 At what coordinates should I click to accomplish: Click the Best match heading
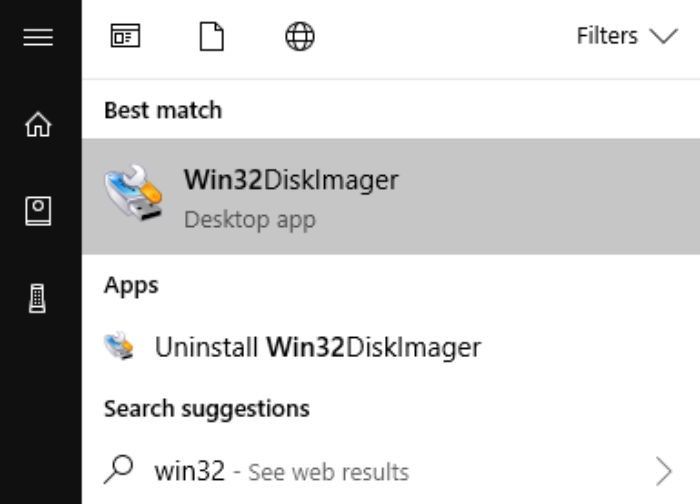(163, 109)
